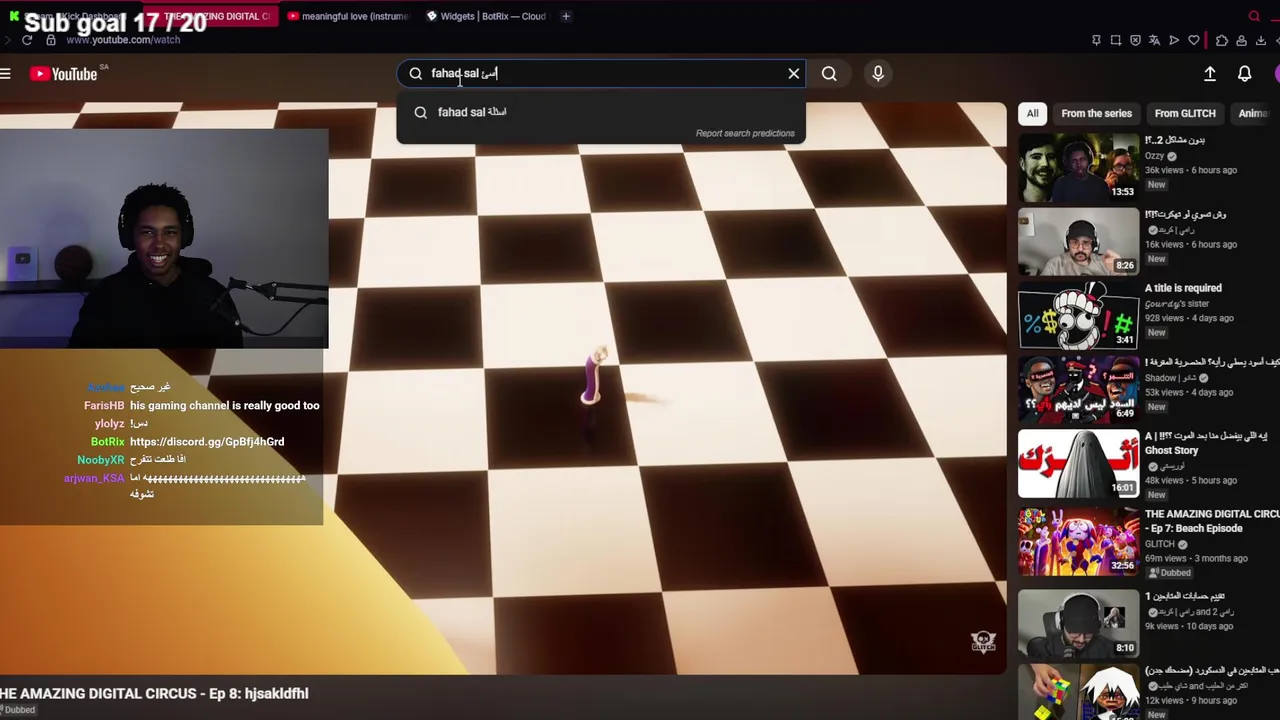Open Ep 7: Beach Episode title link
The width and height of the screenshot is (1280, 720).
pyautogui.click(x=1212, y=521)
